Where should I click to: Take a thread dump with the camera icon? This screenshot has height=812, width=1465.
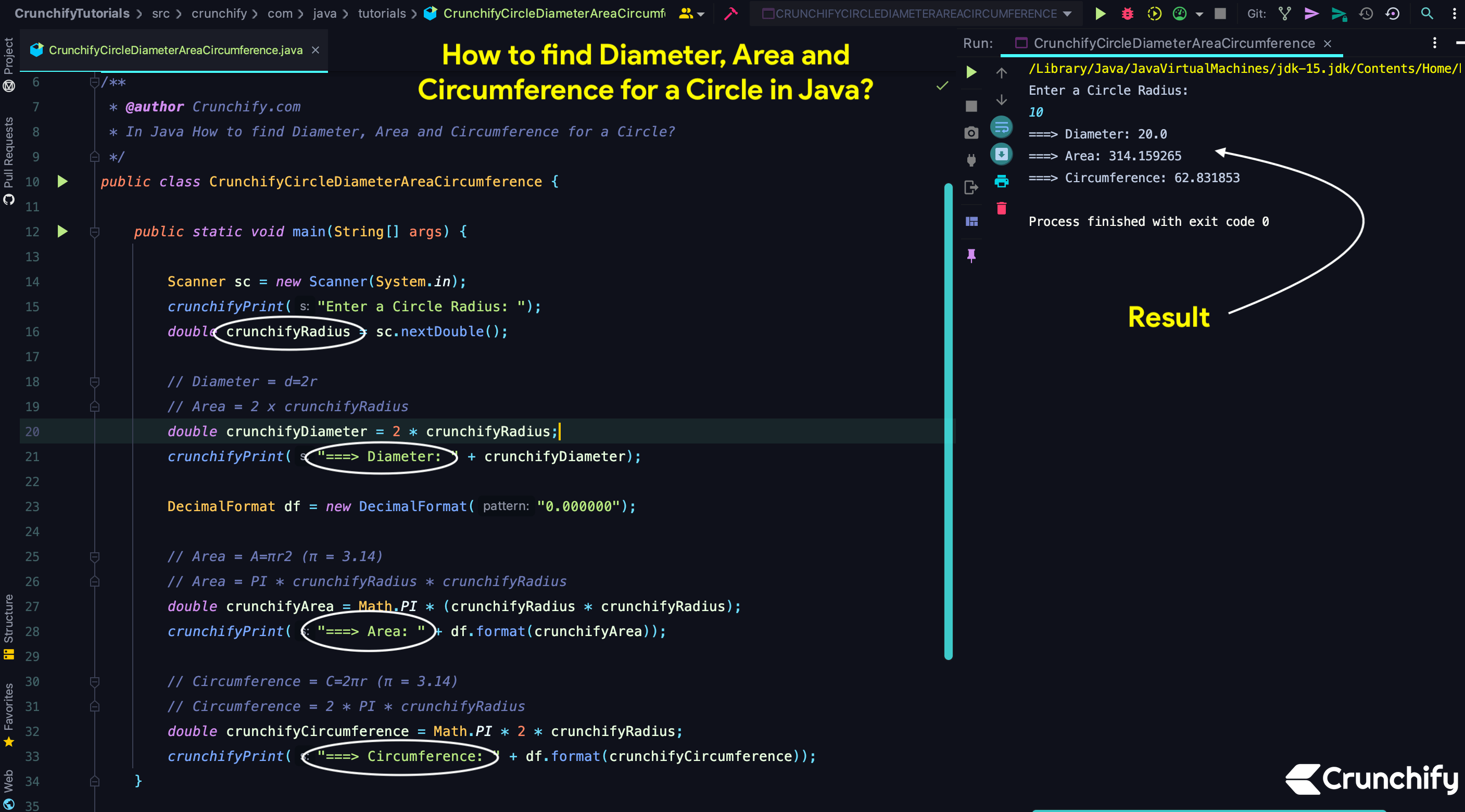(x=971, y=132)
